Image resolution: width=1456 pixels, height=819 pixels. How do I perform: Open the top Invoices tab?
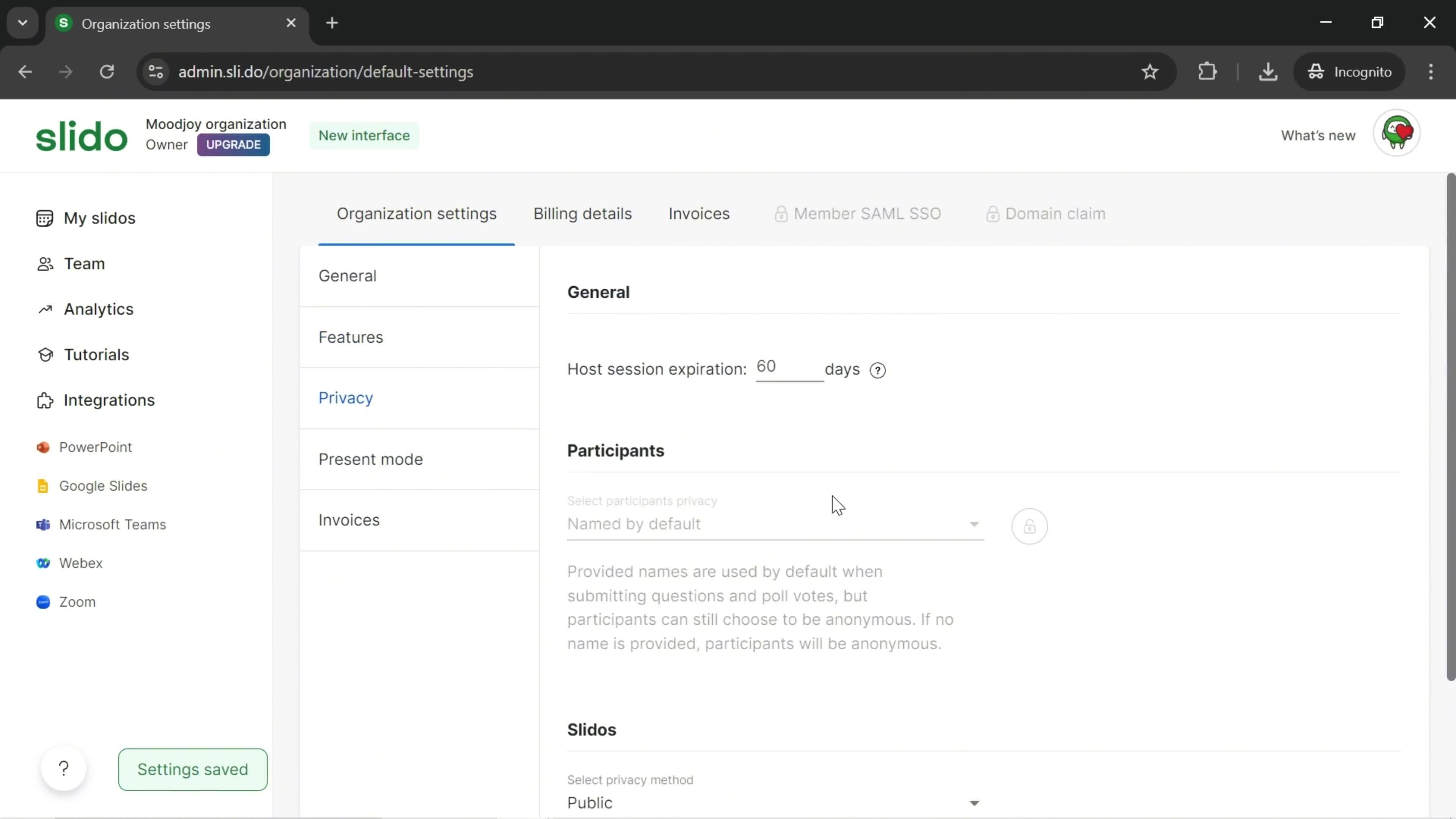[698, 214]
